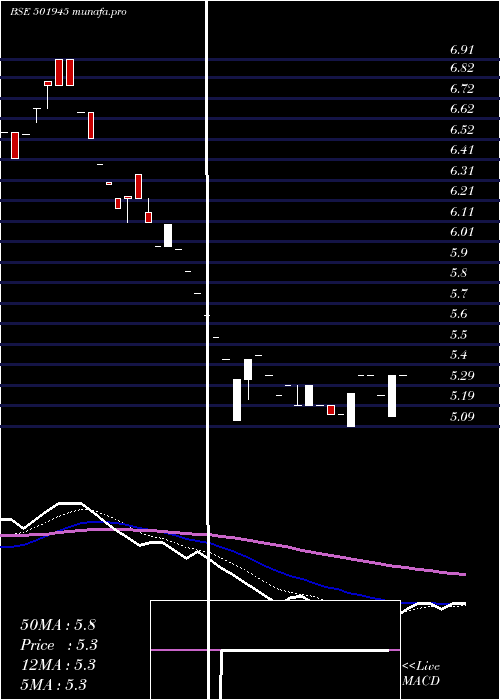Click the 6.31 price axis label

pos(462,171)
